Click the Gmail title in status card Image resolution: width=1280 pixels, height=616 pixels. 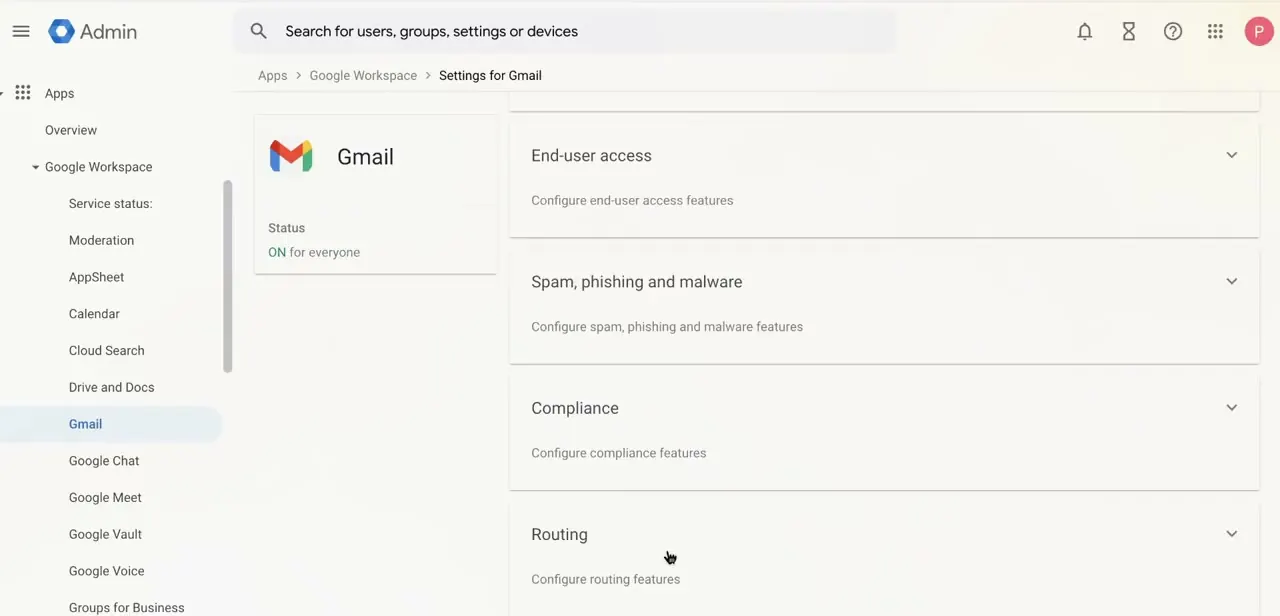365,157
